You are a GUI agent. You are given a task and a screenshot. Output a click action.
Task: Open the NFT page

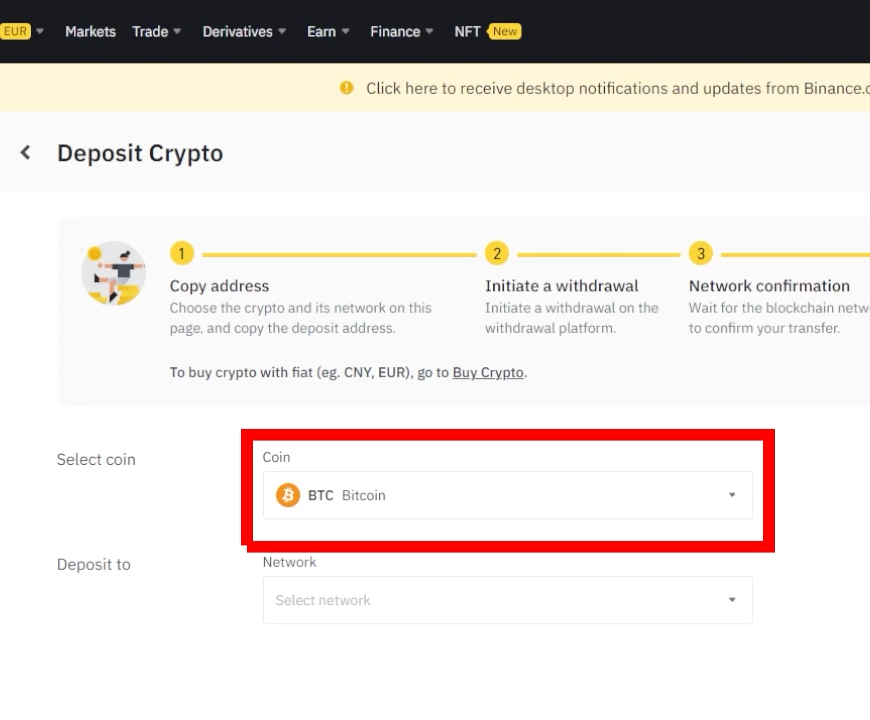467,32
